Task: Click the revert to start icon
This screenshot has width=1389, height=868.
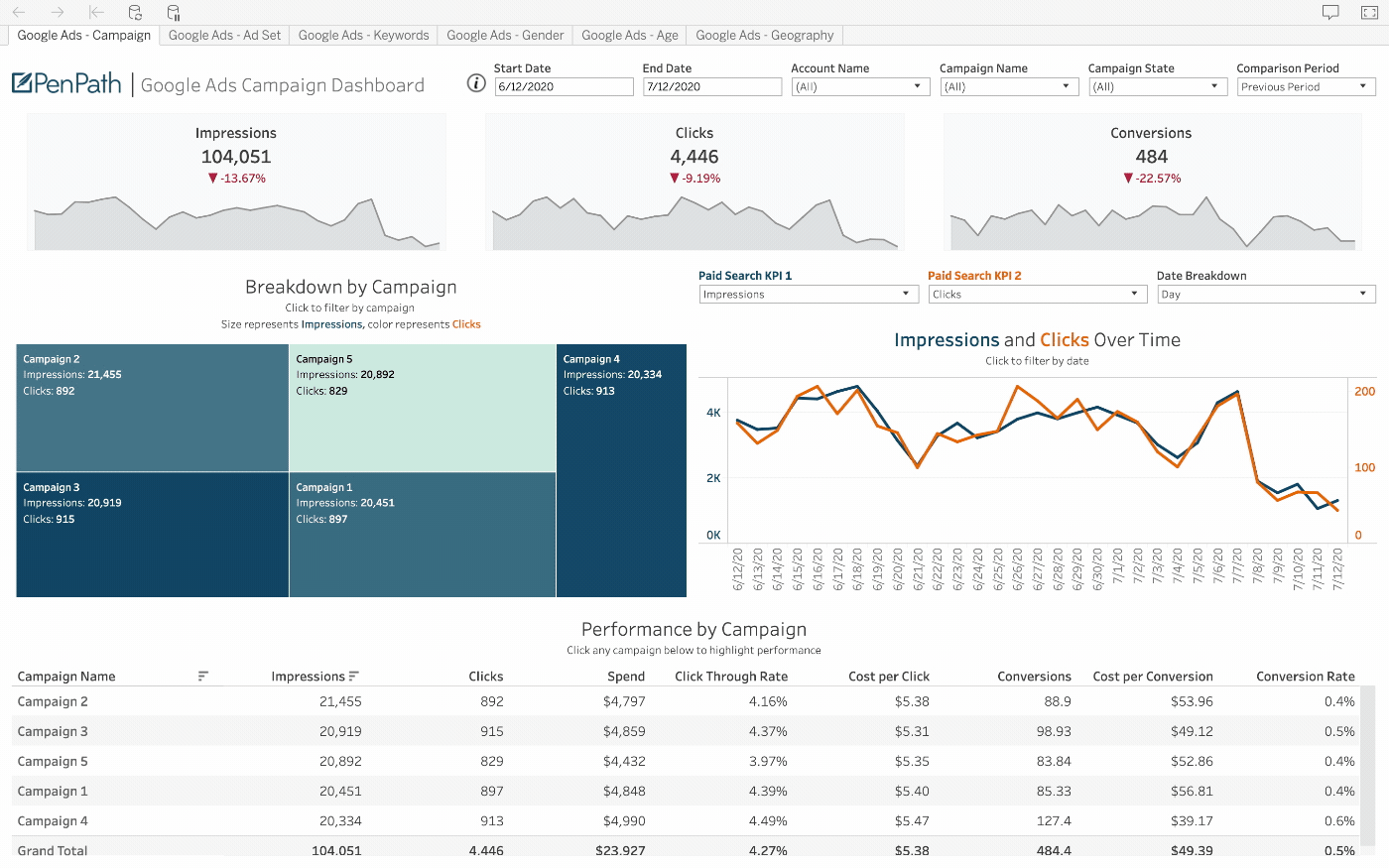Action: [96, 13]
